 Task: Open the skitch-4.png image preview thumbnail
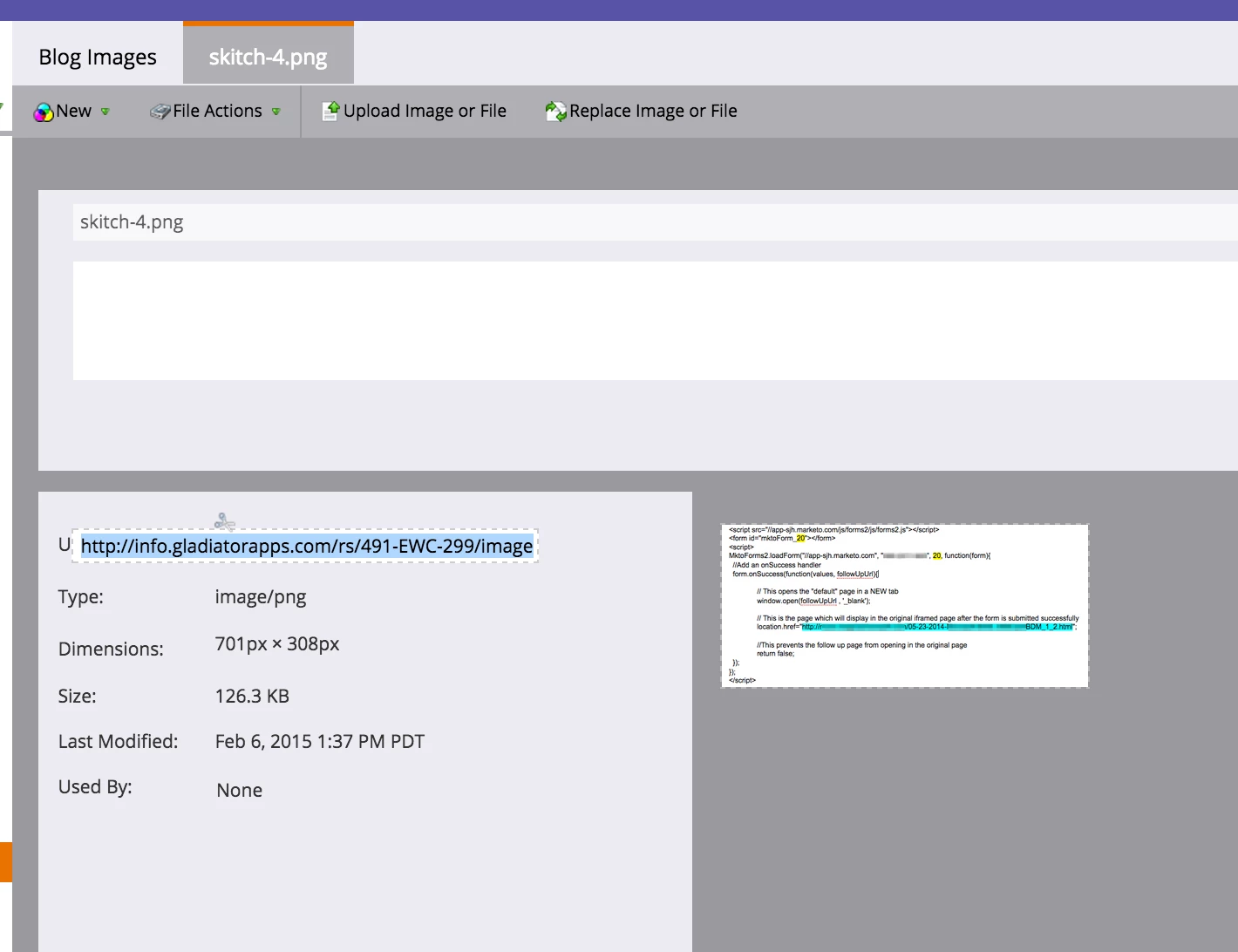[x=905, y=605]
